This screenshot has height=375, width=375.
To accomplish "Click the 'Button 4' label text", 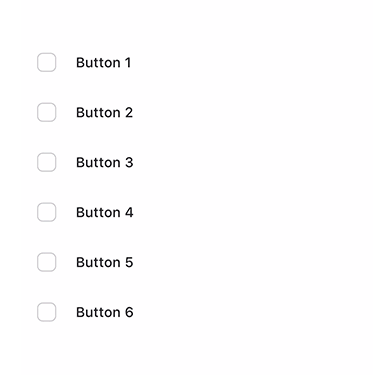I will point(105,212).
